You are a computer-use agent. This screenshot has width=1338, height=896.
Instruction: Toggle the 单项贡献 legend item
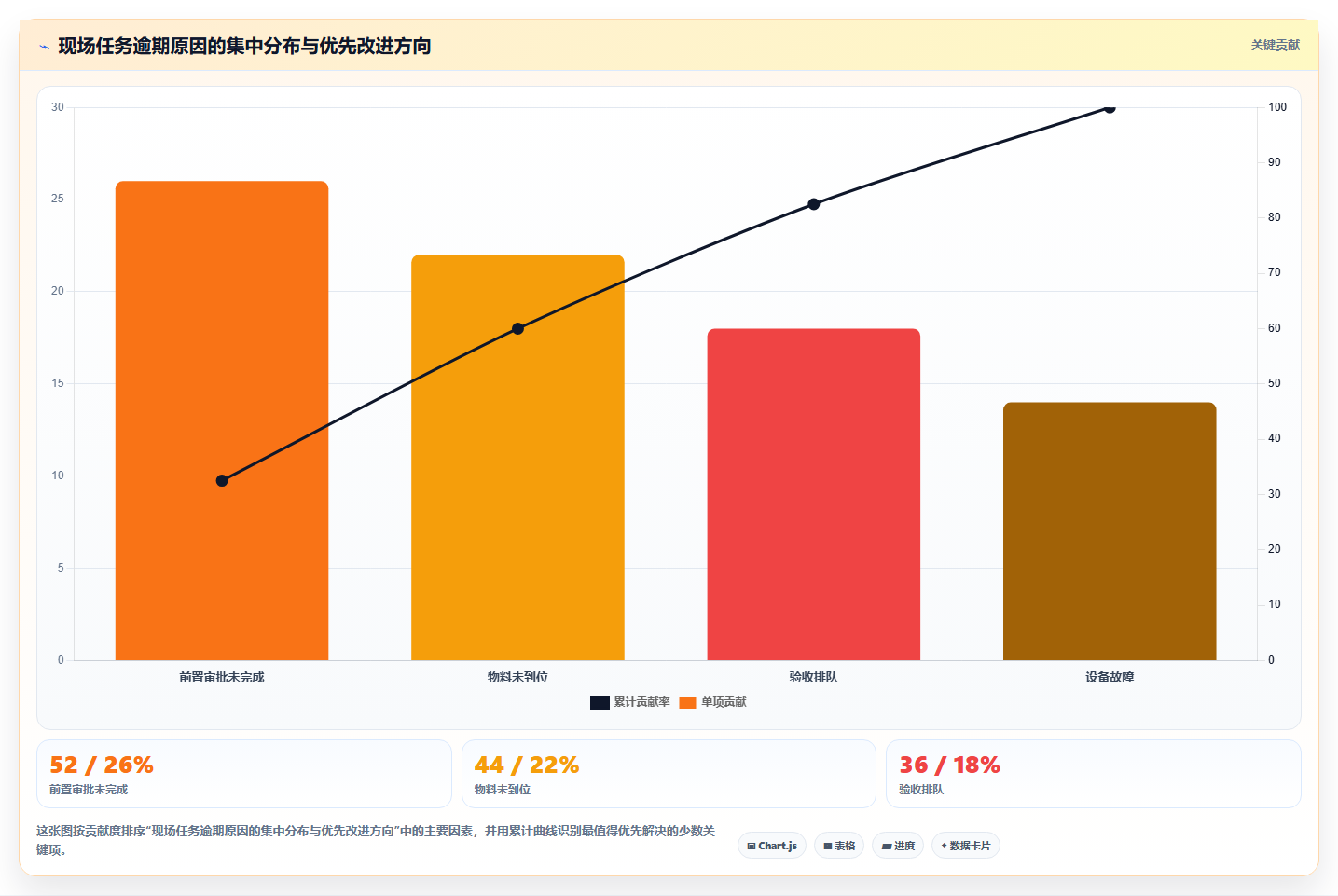point(712,702)
